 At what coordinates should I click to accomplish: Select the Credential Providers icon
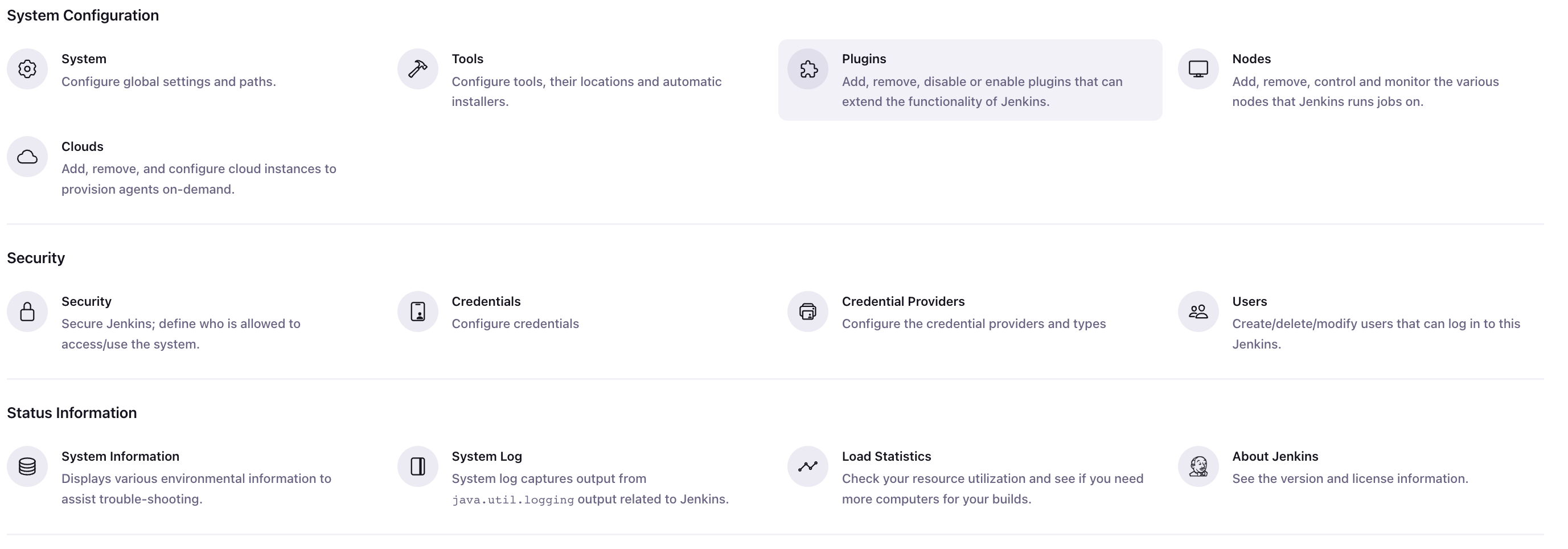click(808, 312)
